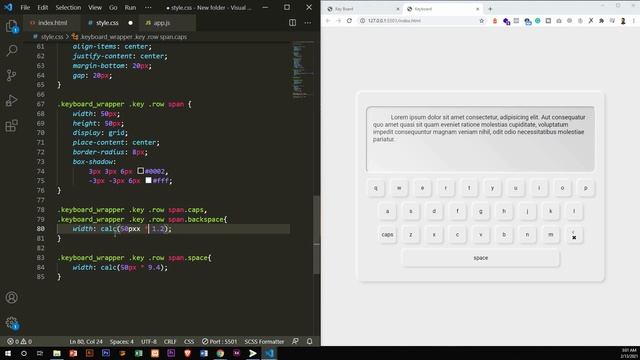Image resolution: width=640 pixels, height=360 pixels.
Task: Click the on-screen q key
Action: 376,188
